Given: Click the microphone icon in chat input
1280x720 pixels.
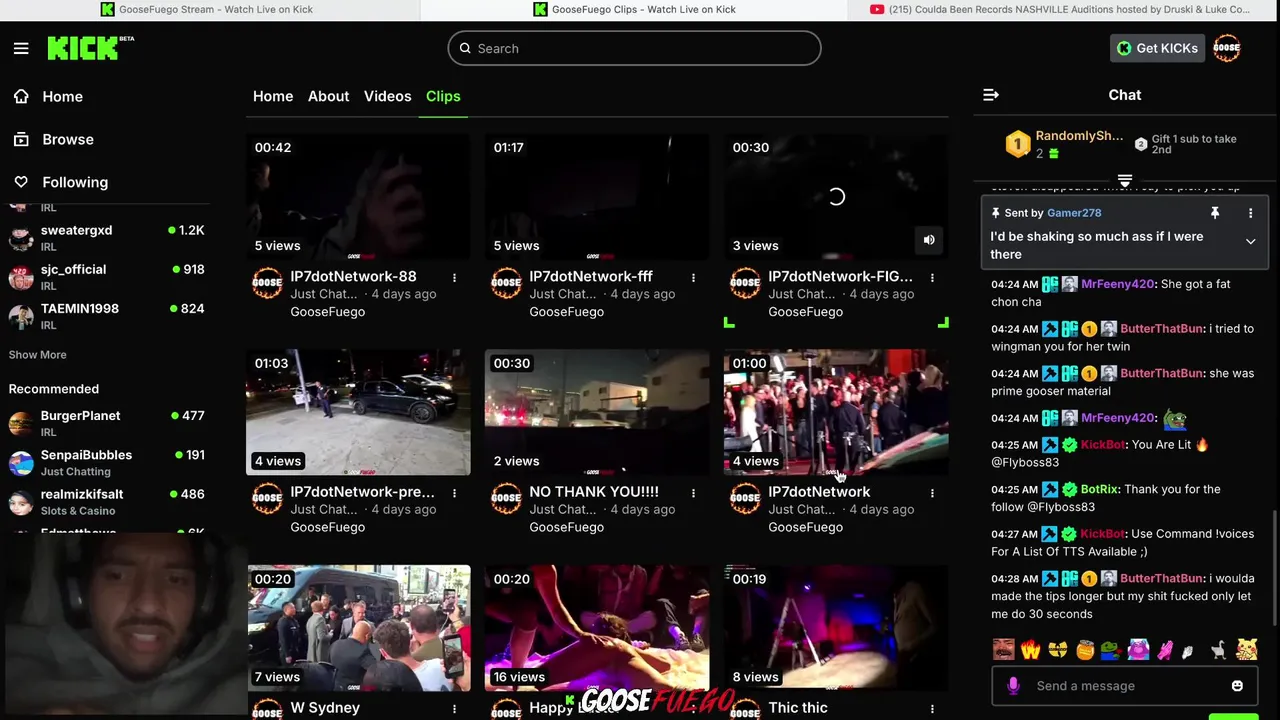Looking at the screenshot, I should tap(1013, 686).
